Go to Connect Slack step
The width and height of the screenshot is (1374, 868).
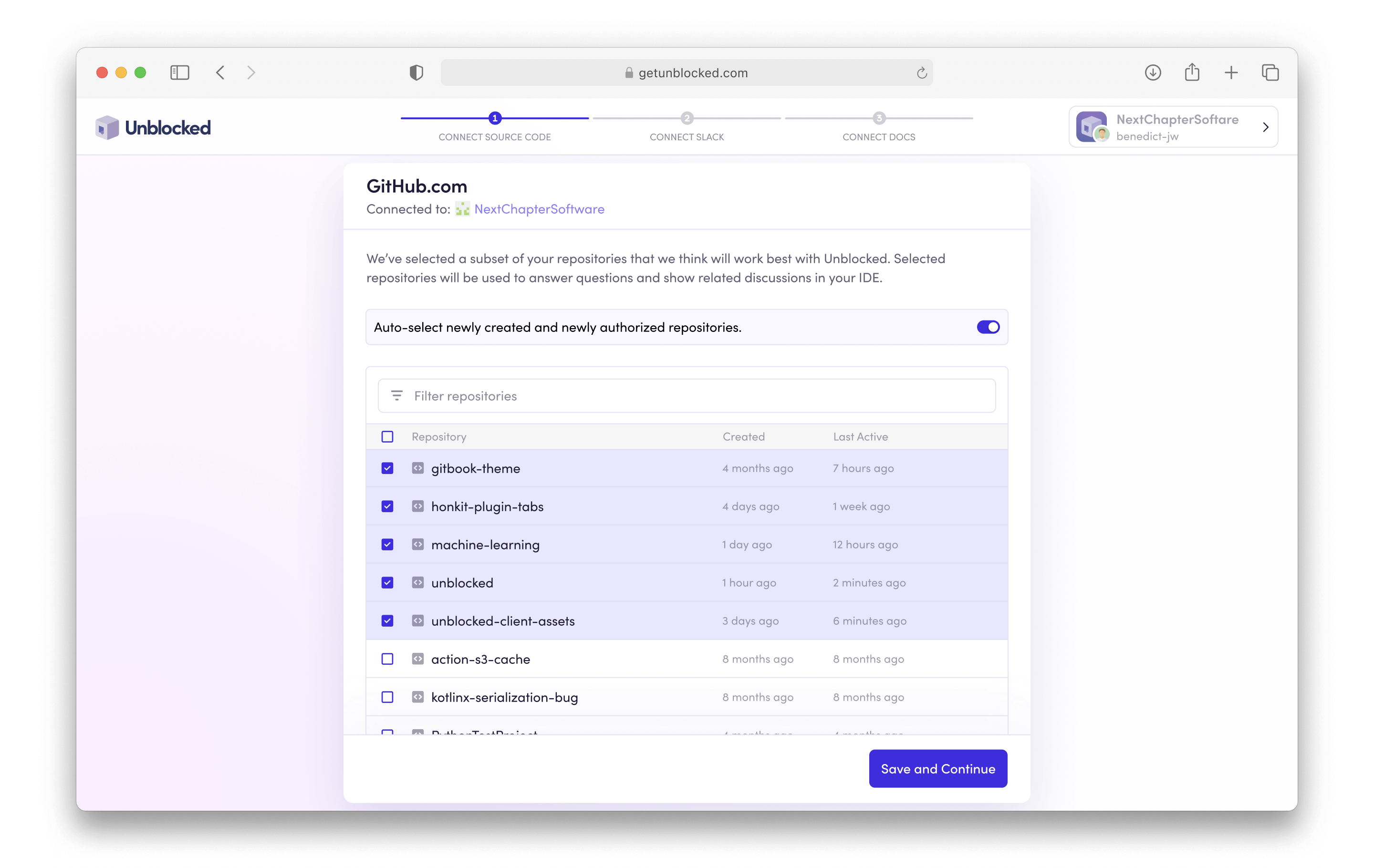point(687,137)
